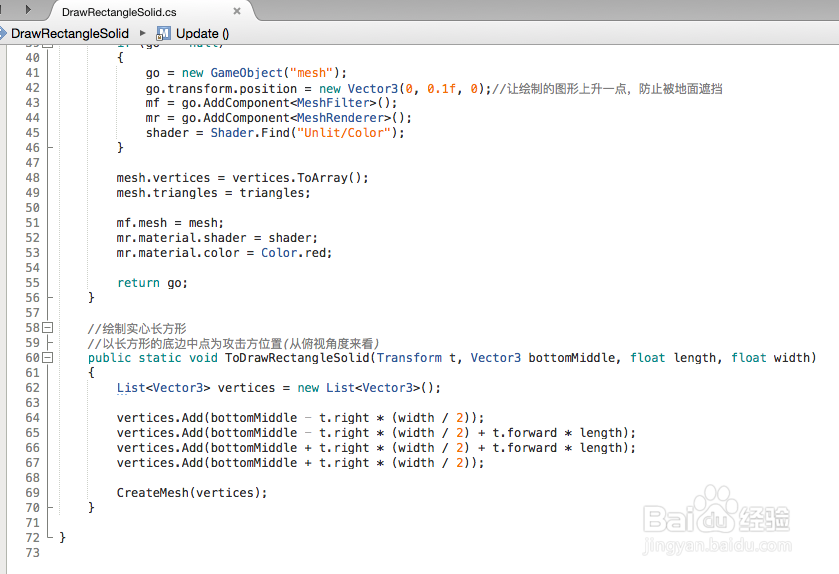This screenshot has width=839, height=574.
Task: Collapse the comment fold at line 58
Action: tap(48, 327)
